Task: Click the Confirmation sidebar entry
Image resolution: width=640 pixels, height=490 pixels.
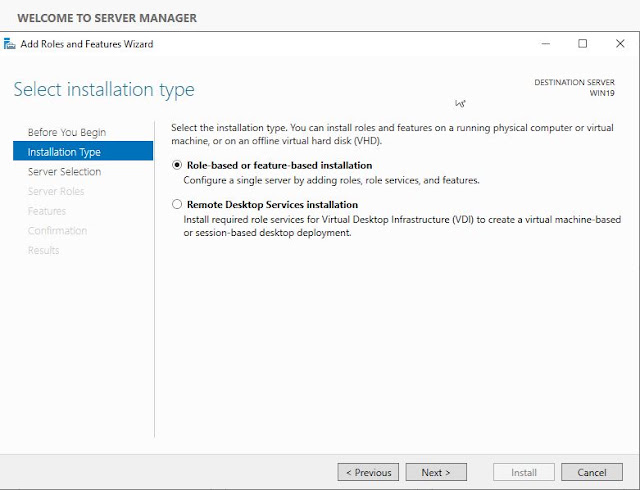Action: click(57, 230)
